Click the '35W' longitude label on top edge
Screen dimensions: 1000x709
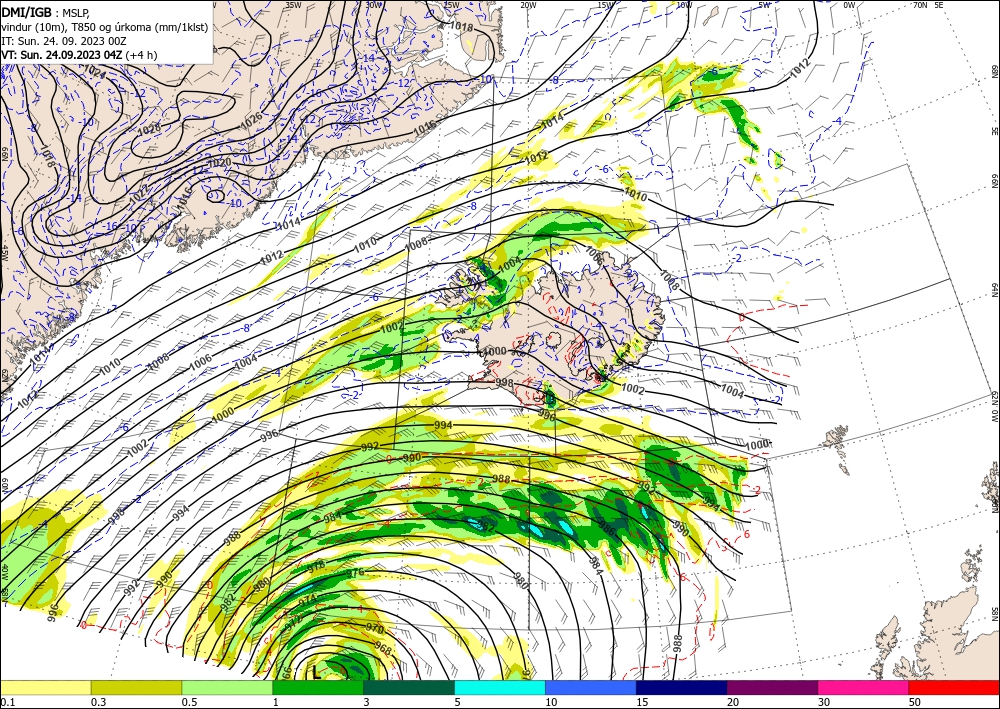click(293, 5)
